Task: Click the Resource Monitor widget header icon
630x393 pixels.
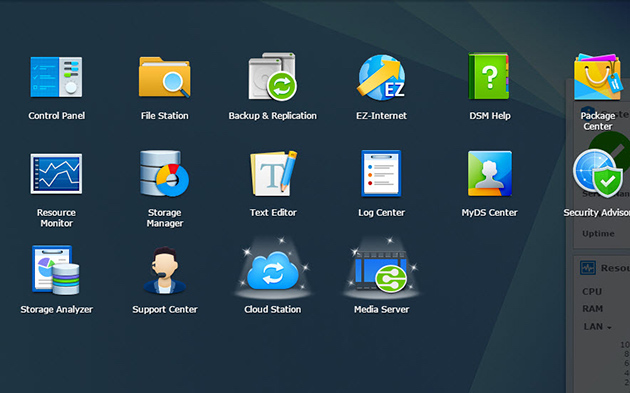Action: pyautogui.click(x=588, y=267)
